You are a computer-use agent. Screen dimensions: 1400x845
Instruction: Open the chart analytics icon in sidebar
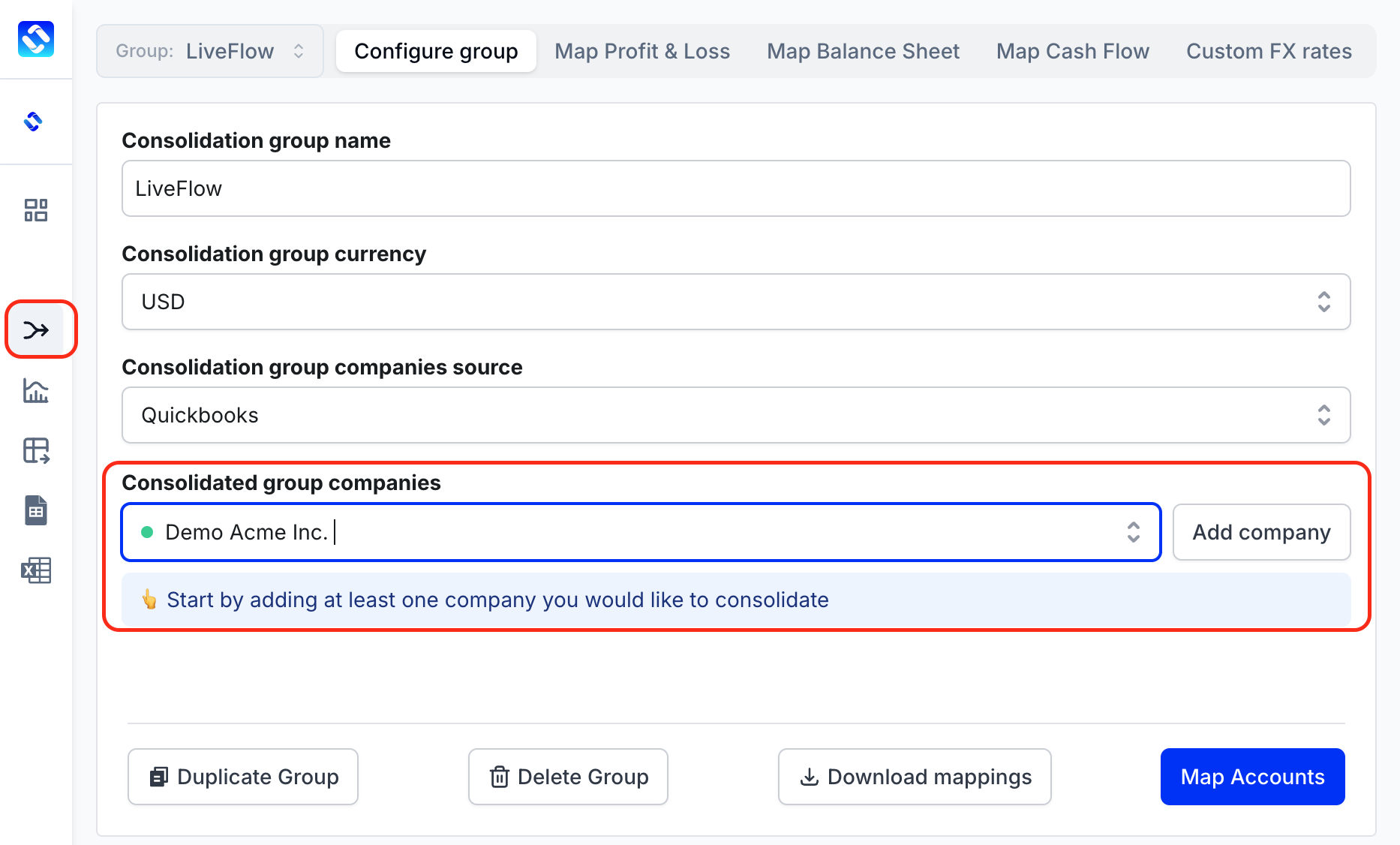point(36,390)
